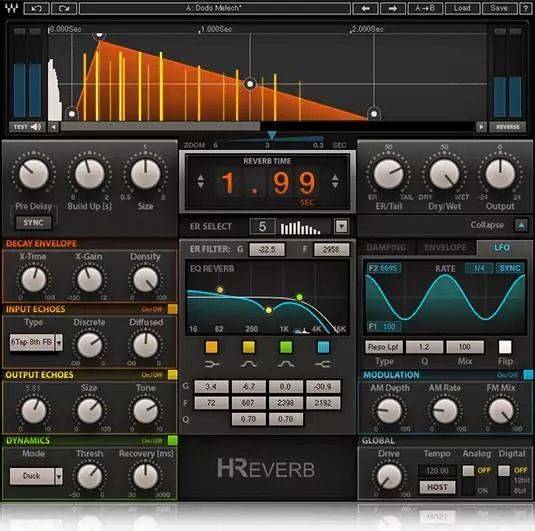Click the next preset right-arrow icon
This screenshot has height=531, width=535.
tap(393, 8)
